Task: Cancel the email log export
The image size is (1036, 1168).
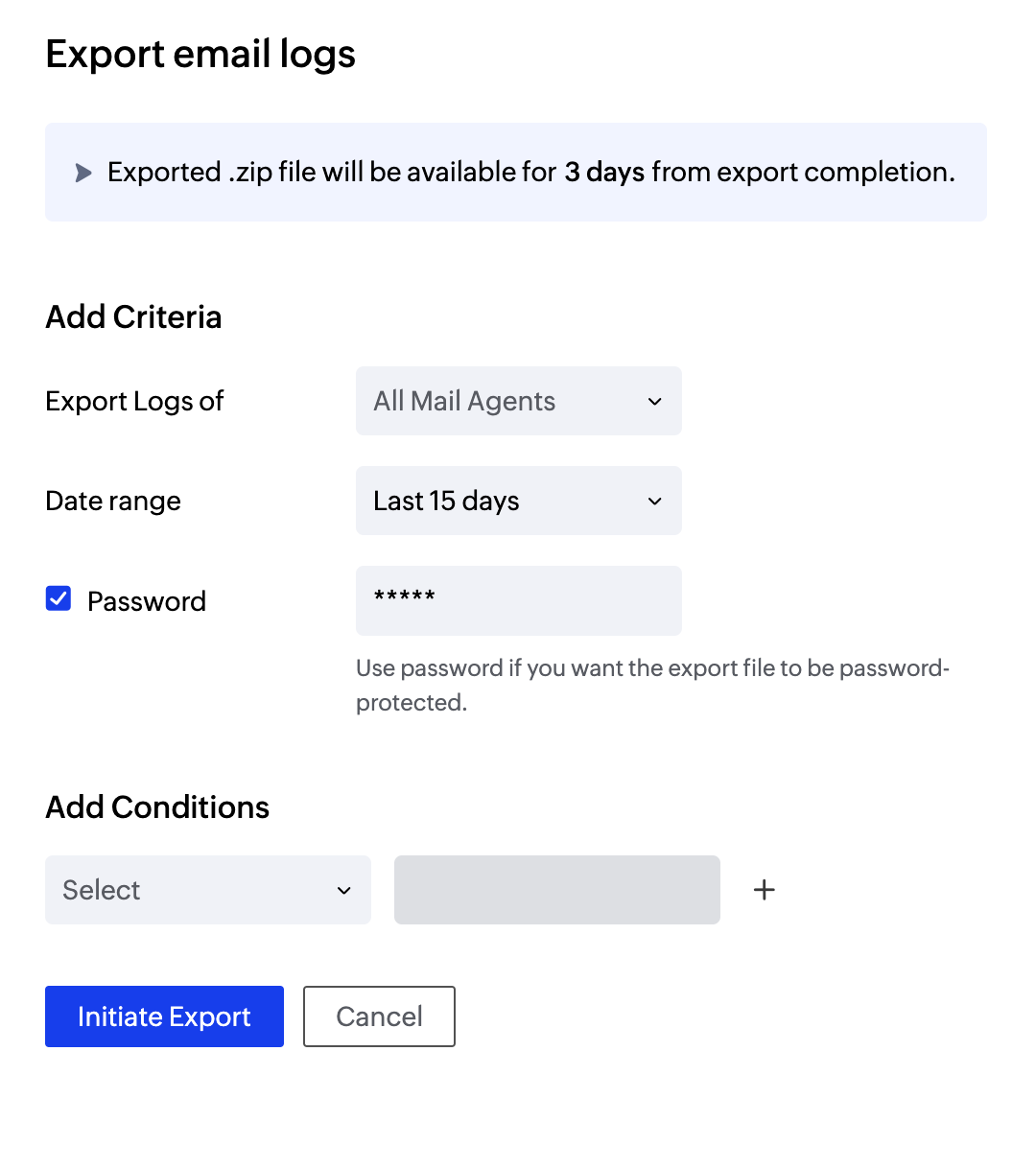Action: click(379, 1016)
